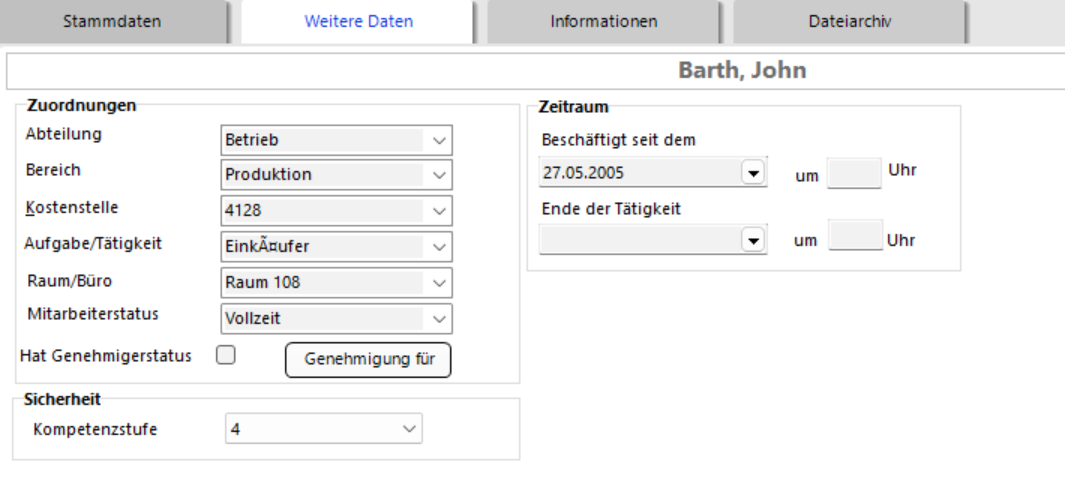1065x504 pixels.
Task: Select the Weitere Daten tab
Action: pos(358,21)
